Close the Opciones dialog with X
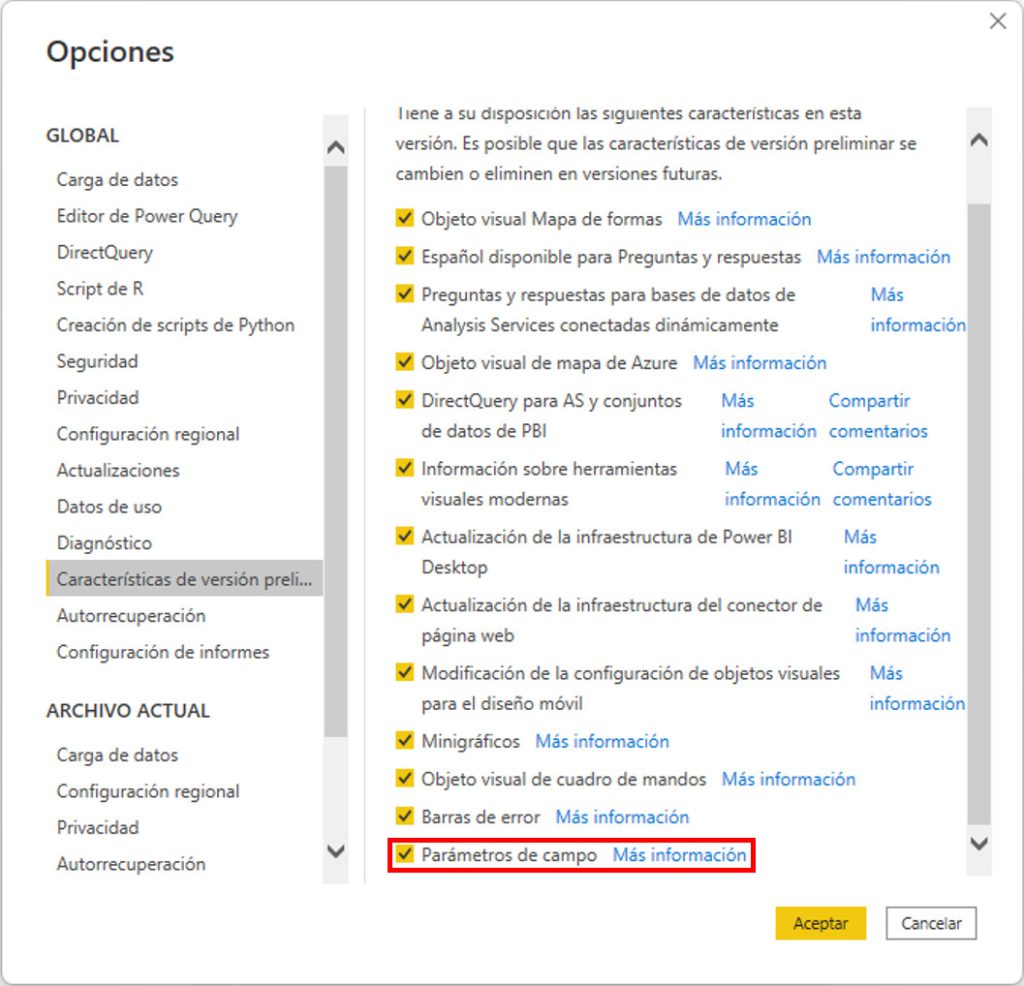Screen dimensions: 1024x986 coord(997,21)
